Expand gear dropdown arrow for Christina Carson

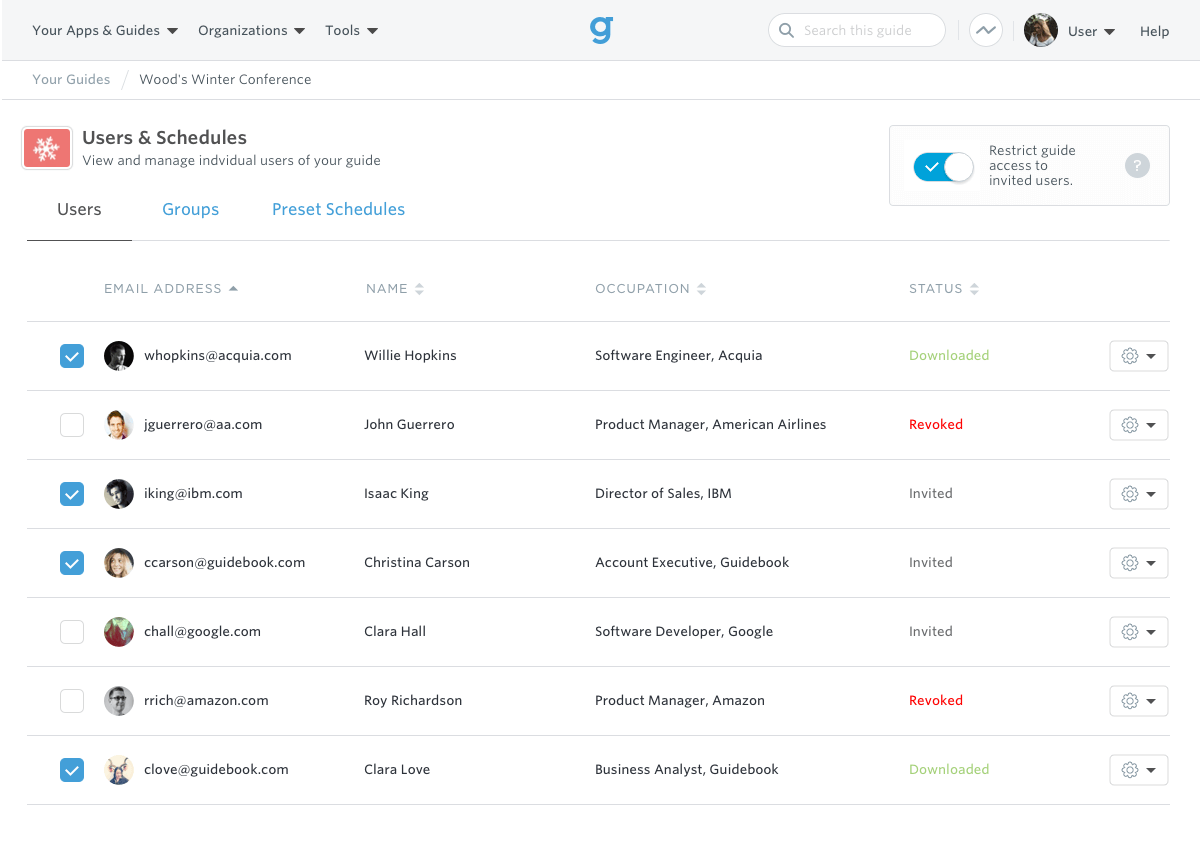coord(1152,563)
